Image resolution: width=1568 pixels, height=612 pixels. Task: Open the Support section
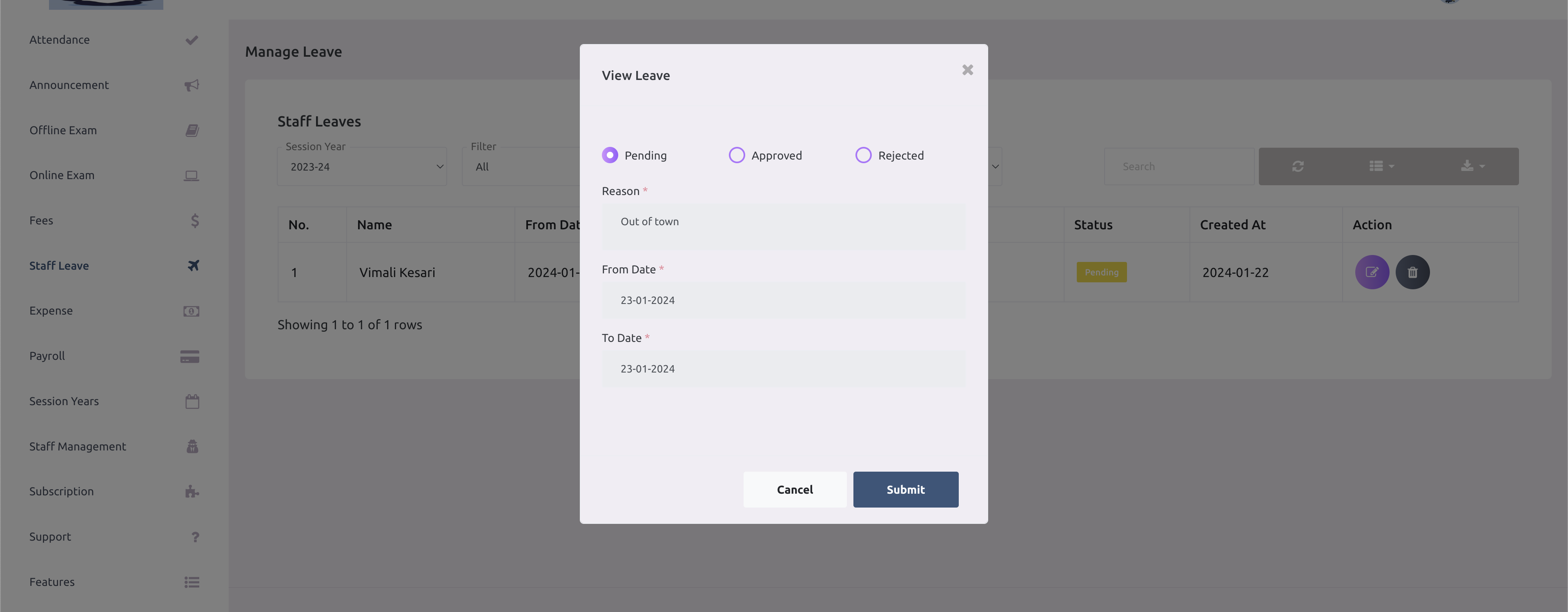pos(50,537)
